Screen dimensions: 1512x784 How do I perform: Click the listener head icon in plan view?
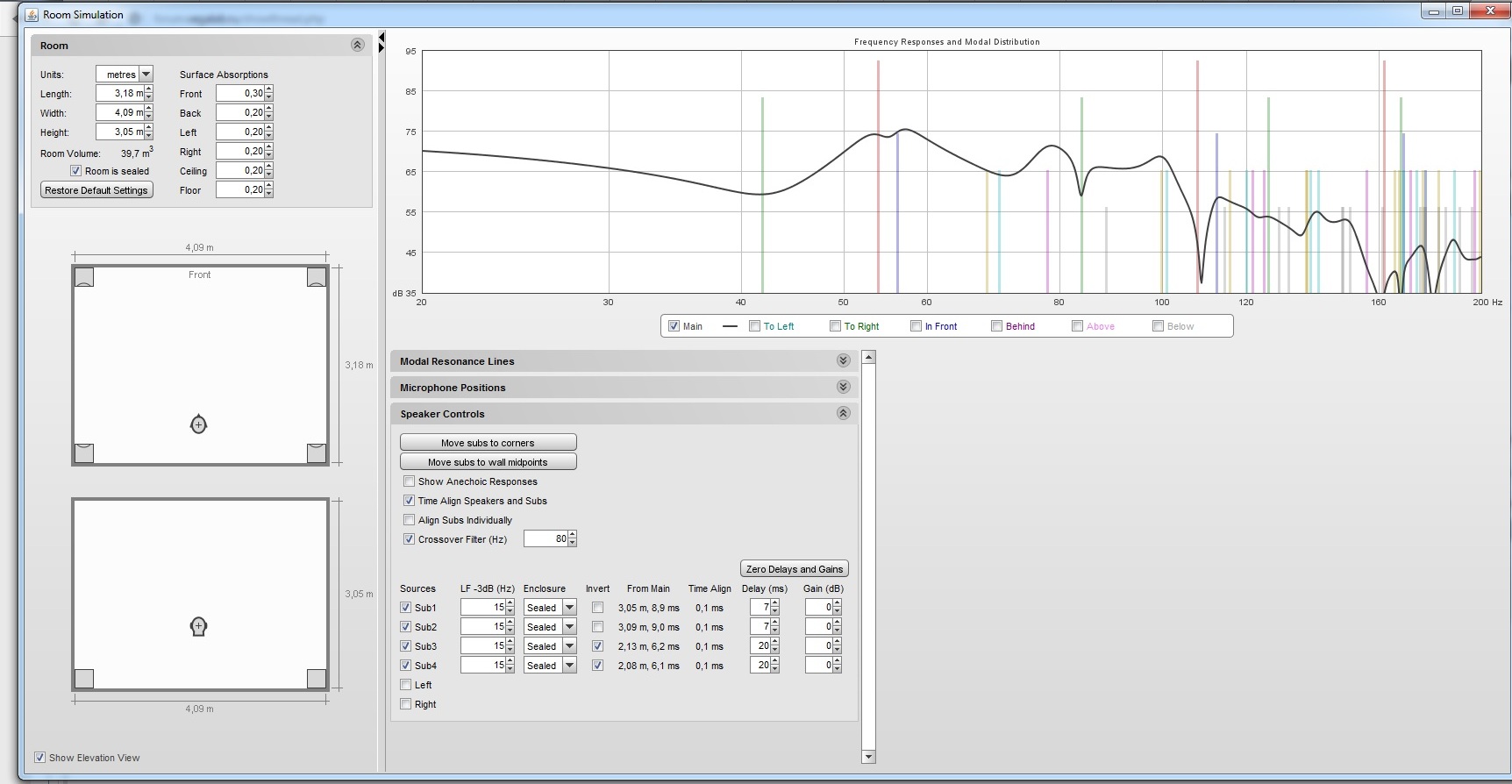(198, 424)
